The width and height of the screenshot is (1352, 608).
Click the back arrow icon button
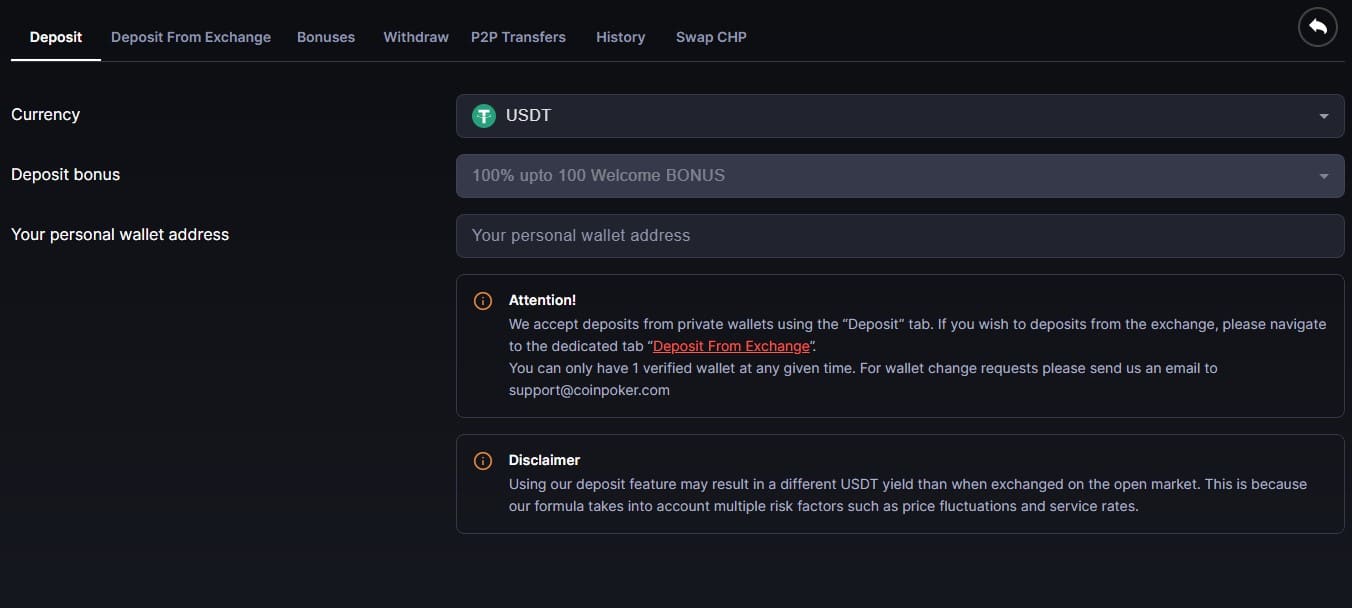click(x=1317, y=27)
